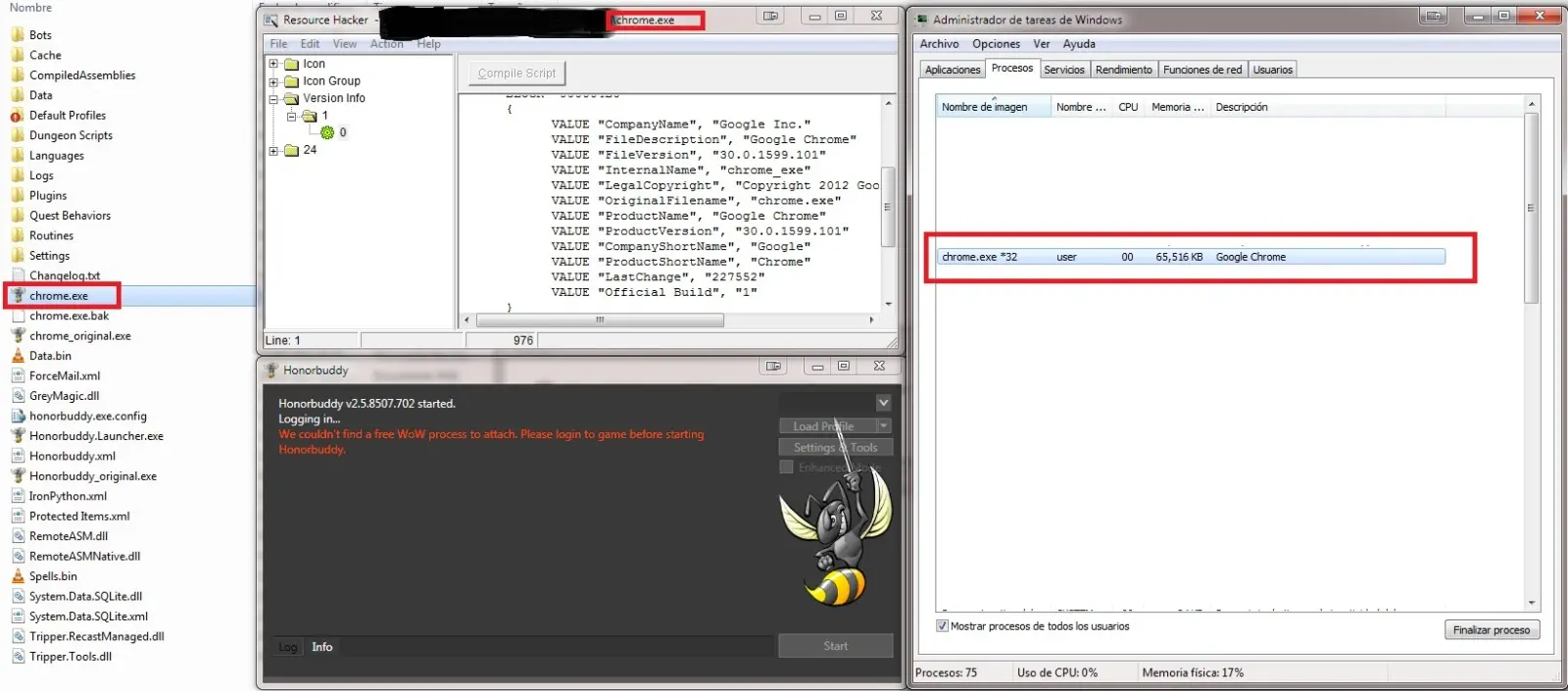Open the Ayuda menu in Task Manager
Screen dimensions: 1568x691
point(1079,44)
